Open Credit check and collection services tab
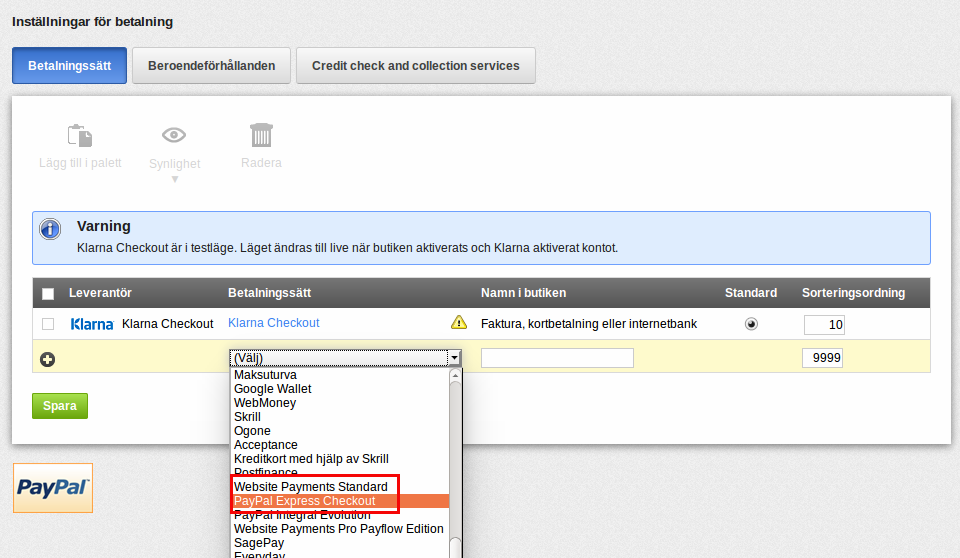This screenshot has width=960, height=558. click(416, 66)
